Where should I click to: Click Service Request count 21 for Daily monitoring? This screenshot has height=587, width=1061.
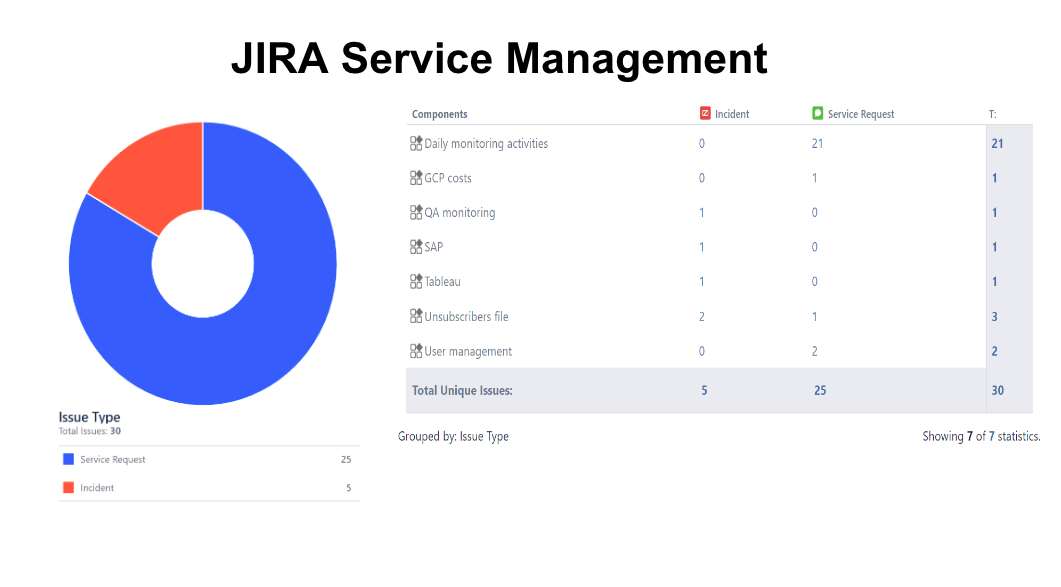(x=817, y=144)
